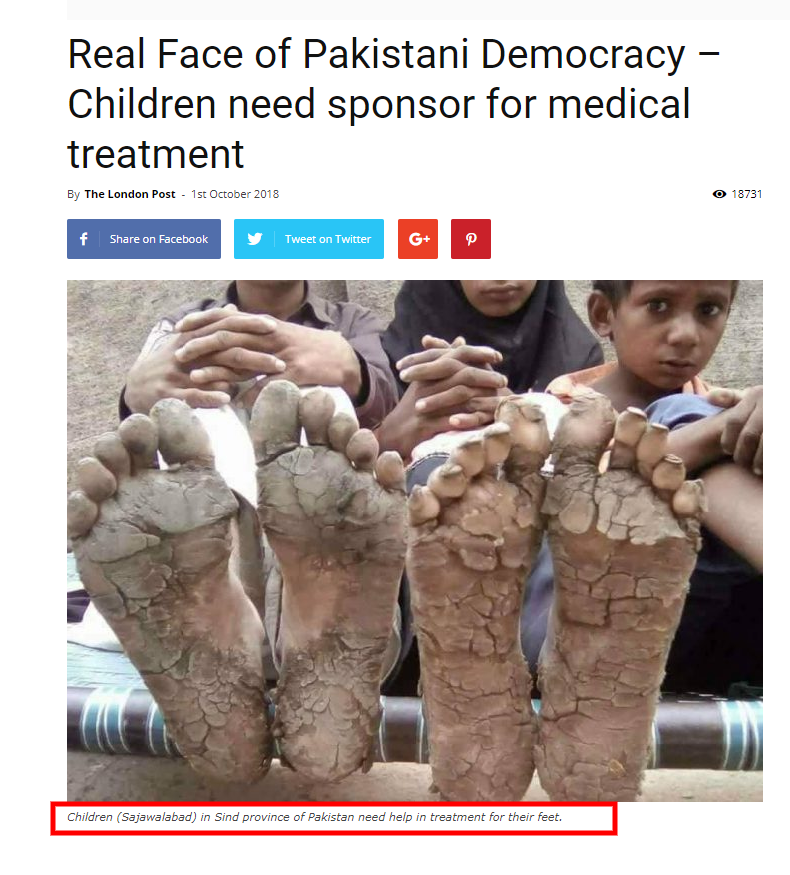The image size is (790, 875).
Task: Click the eye views icon
Action: click(719, 194)
